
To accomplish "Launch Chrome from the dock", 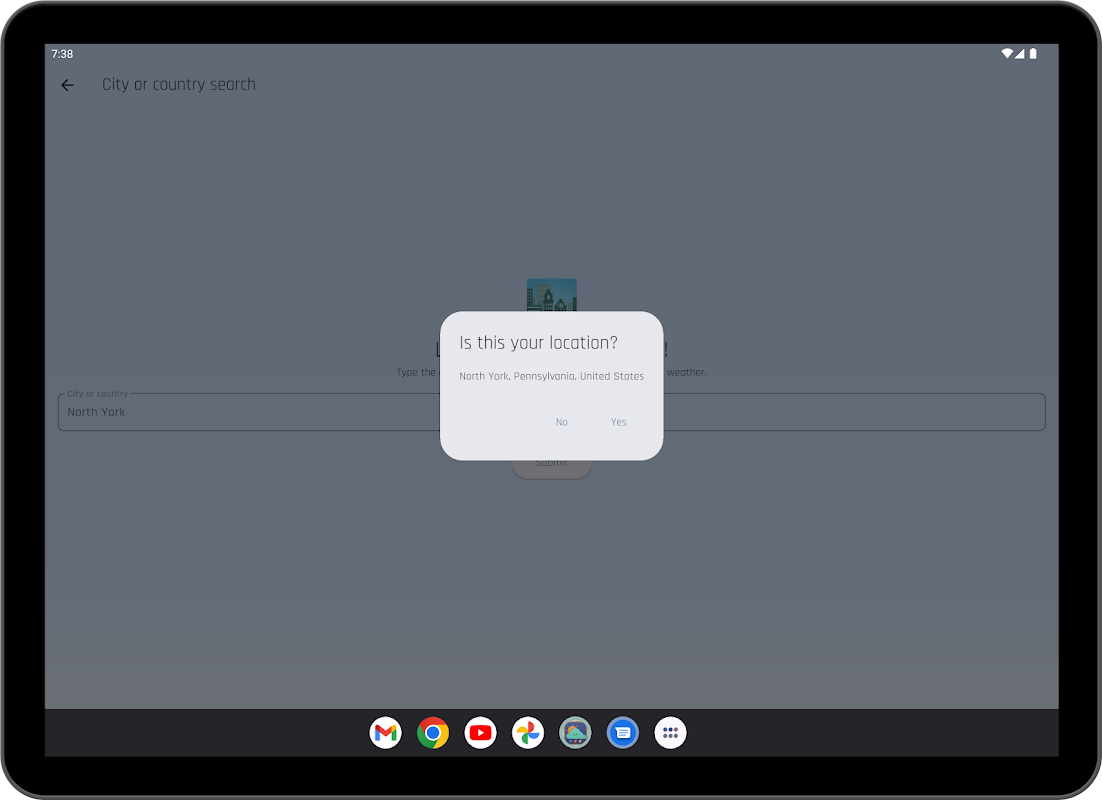I will [433, 733].
